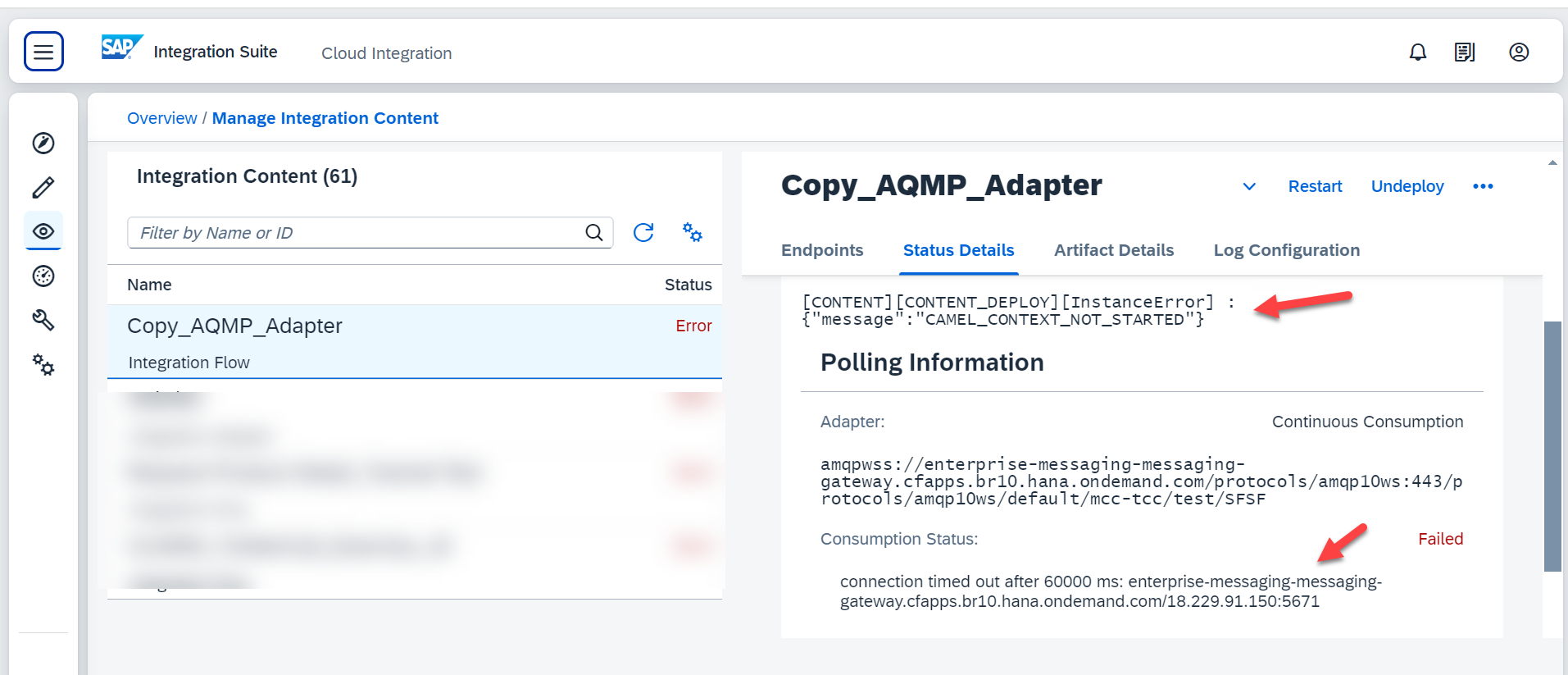Click the Status column header

click(x=689, y=285)
